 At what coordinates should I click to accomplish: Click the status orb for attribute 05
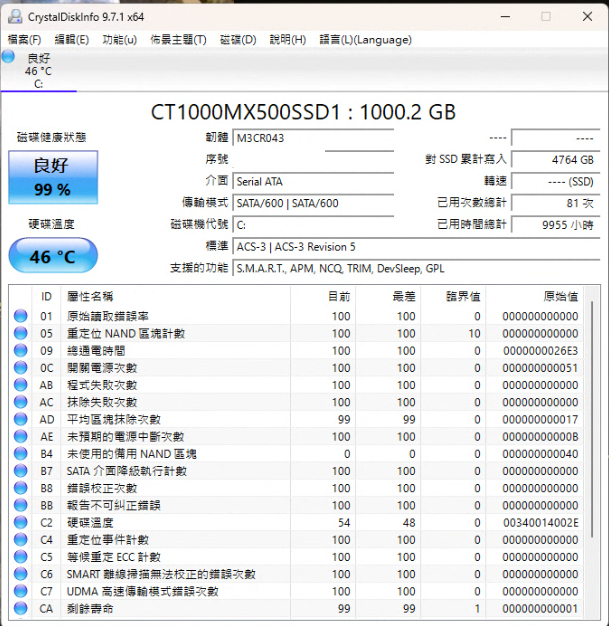[x=20, y=333]
